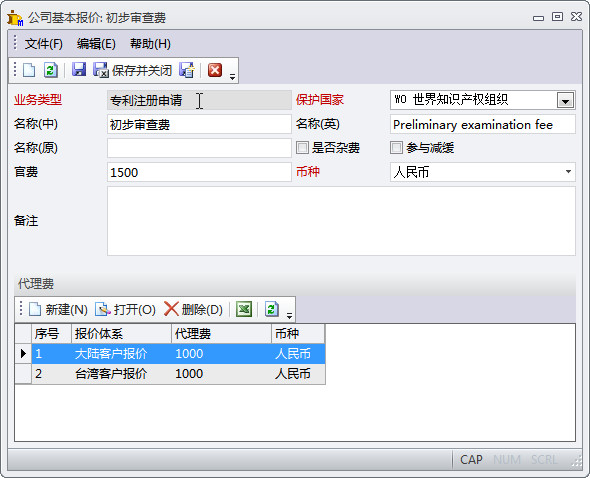Click the 保存并关闭 save and close button
Viewport: 590px width, 478px height.
[133, 70]
